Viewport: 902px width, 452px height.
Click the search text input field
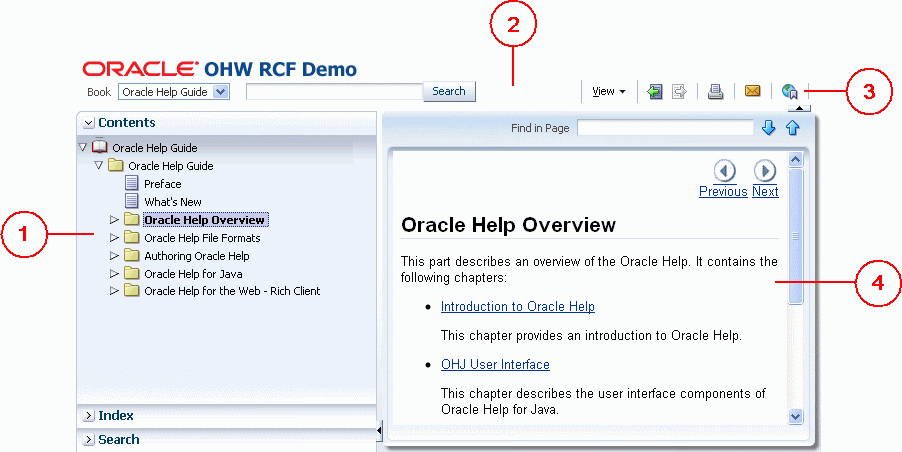[x=335, y=91]
